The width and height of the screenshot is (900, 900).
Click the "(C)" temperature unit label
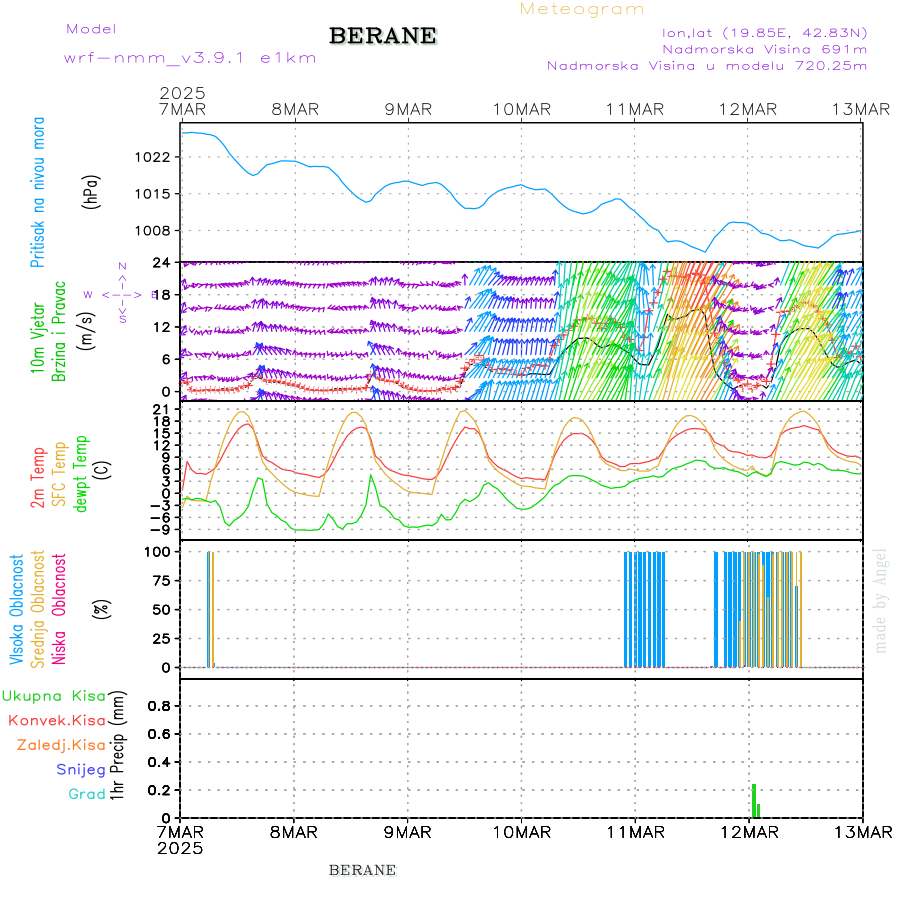point(103,470)
